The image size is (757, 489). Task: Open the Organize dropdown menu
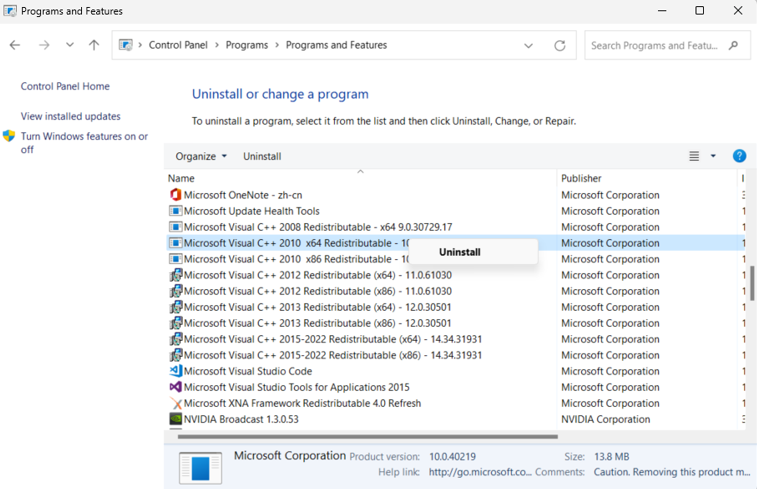[x=201, y=156]
